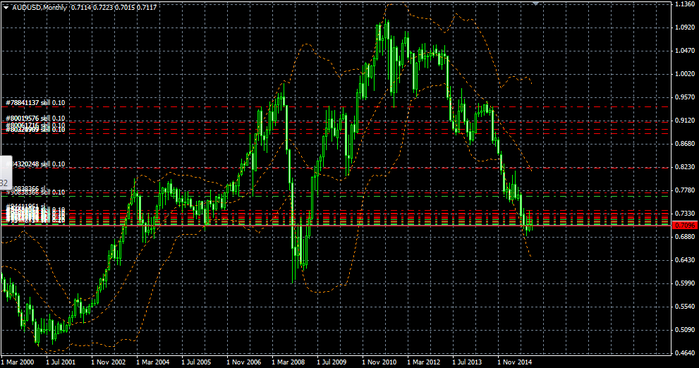This screenshot has height=368, width=699.
Task: Click the 1 Jul 2005 date label
Action: [197, 362]
